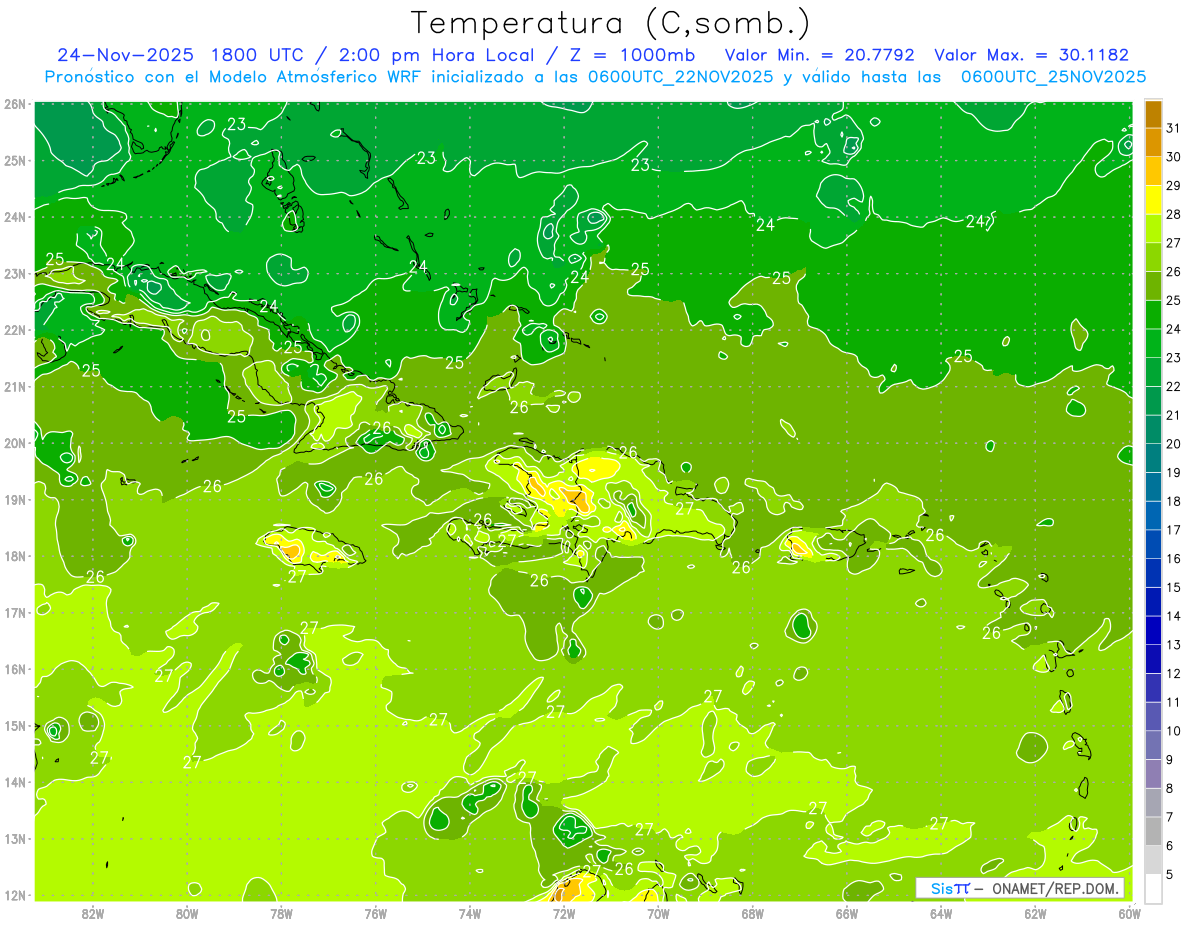Click the "68W" longitude axis label
This screenshot has width=1200, height=927.
[x=752, y=912]
